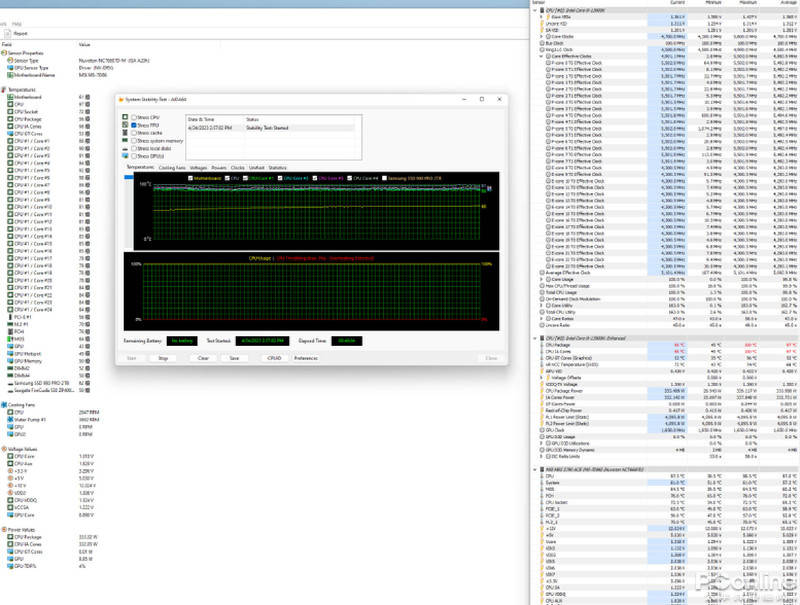Select the Stability Test Started log row
The height and width of the screenshot is (605, 800).
[x=270, y=128]
